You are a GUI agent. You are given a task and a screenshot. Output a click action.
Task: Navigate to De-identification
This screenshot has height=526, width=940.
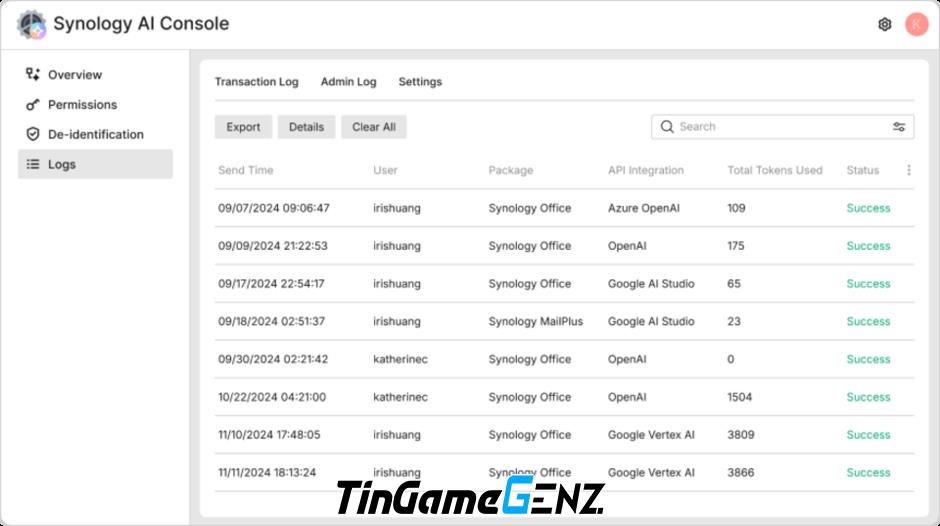pos(95,134)
